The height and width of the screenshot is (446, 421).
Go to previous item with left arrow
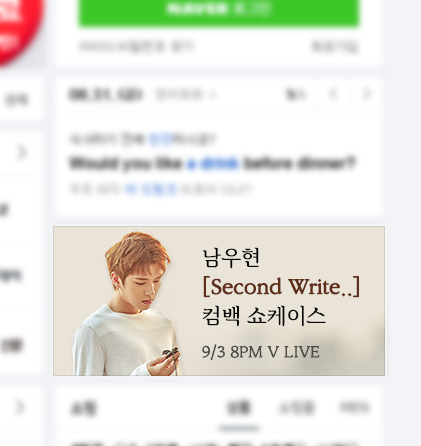click(333, 94)
